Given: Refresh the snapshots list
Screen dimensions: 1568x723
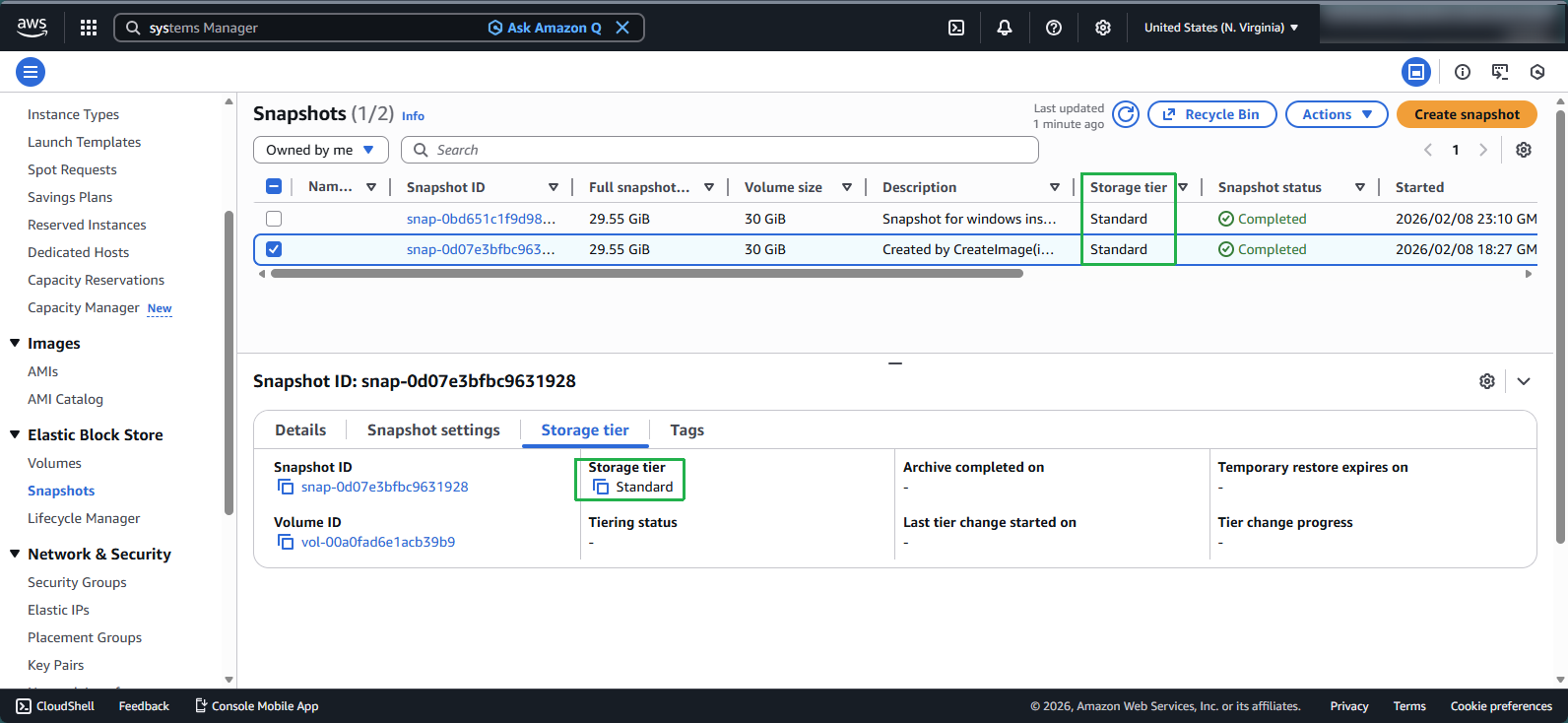Looking at the screenshot, I should click(x=1126, y=114).
